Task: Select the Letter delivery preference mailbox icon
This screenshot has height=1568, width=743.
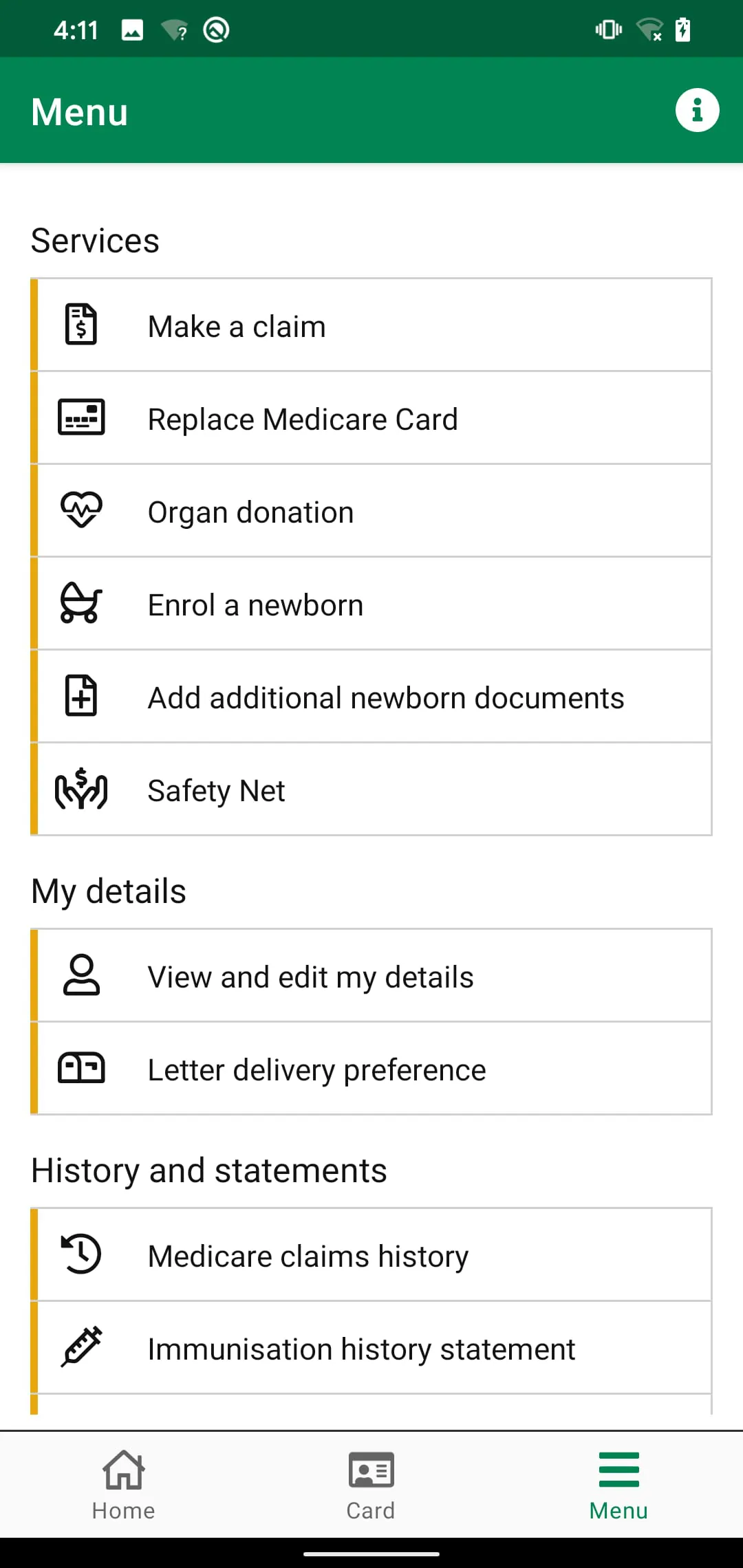Action: point(81,1069)
